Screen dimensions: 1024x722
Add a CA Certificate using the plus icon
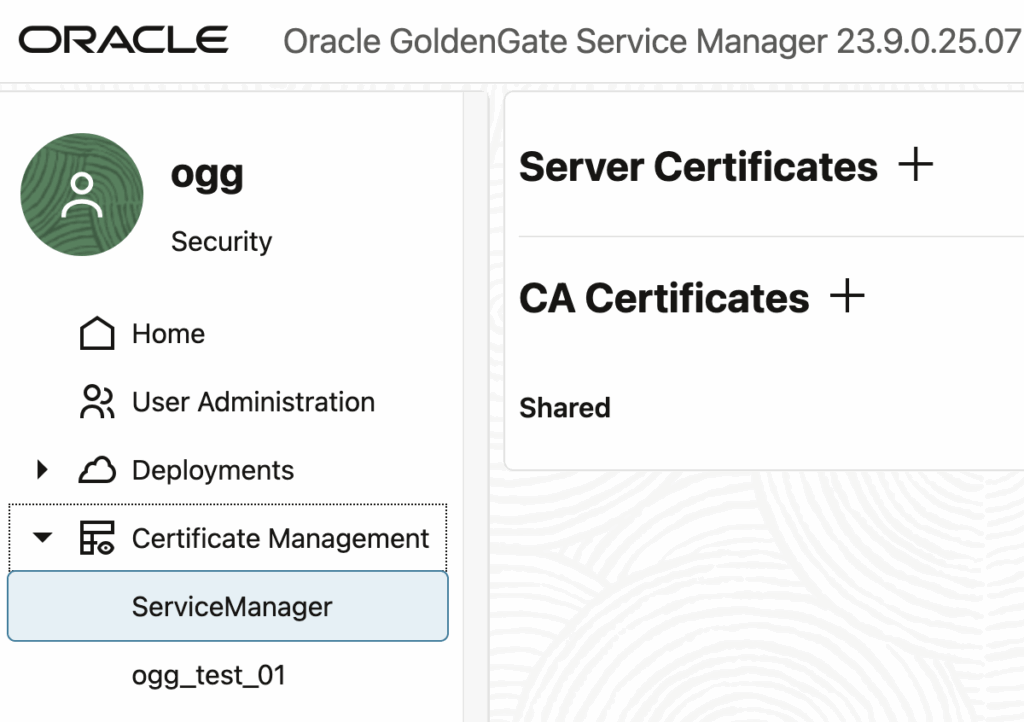coord(848,295)
